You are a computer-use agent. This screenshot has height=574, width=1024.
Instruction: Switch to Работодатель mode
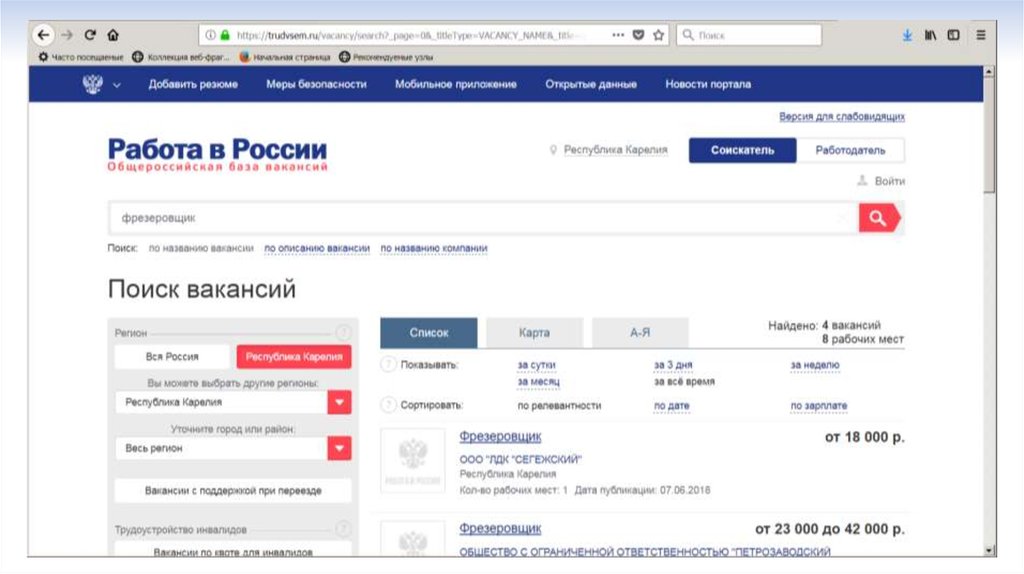click(x=850, y=150)
